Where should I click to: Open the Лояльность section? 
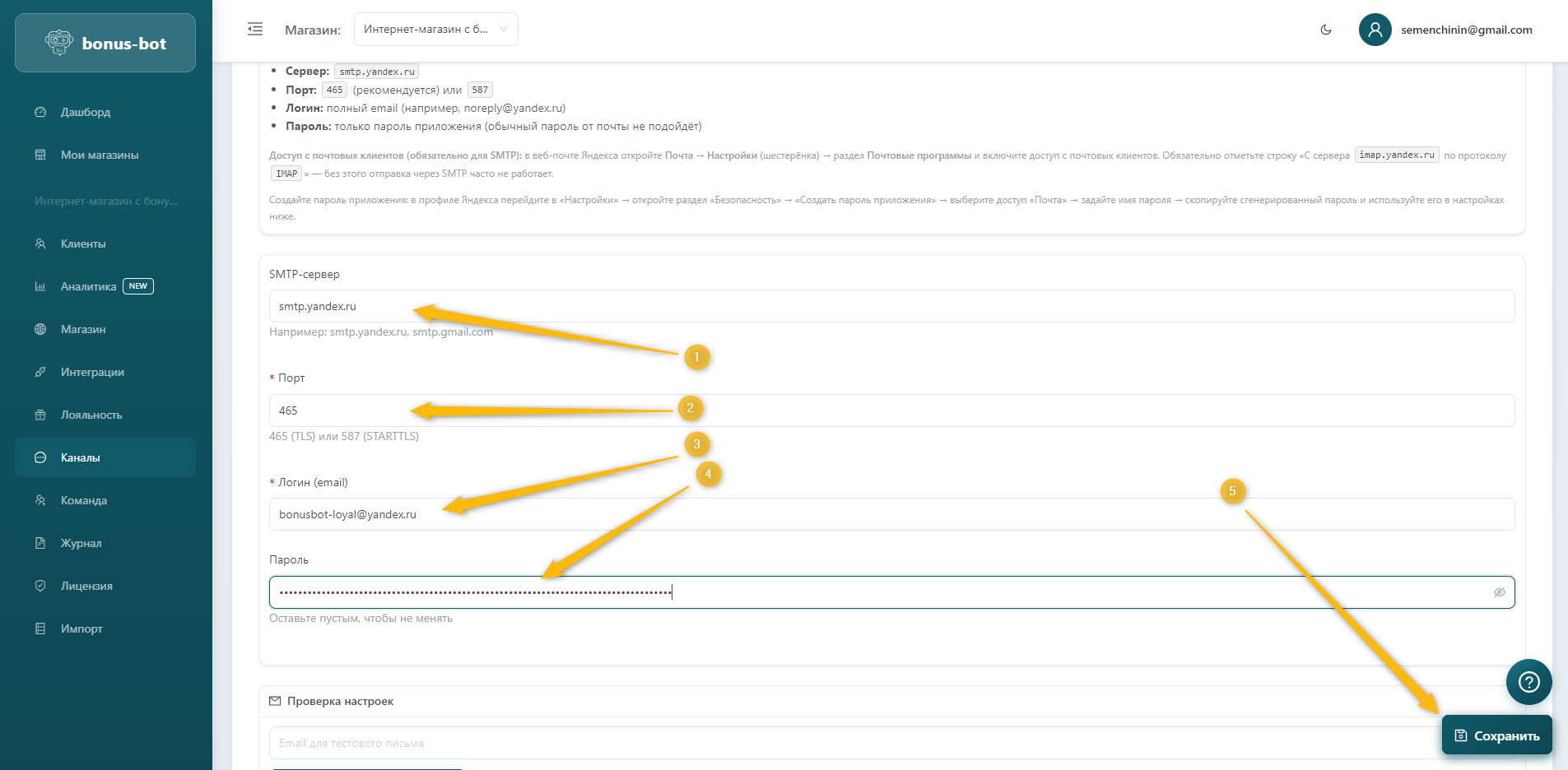91,415
